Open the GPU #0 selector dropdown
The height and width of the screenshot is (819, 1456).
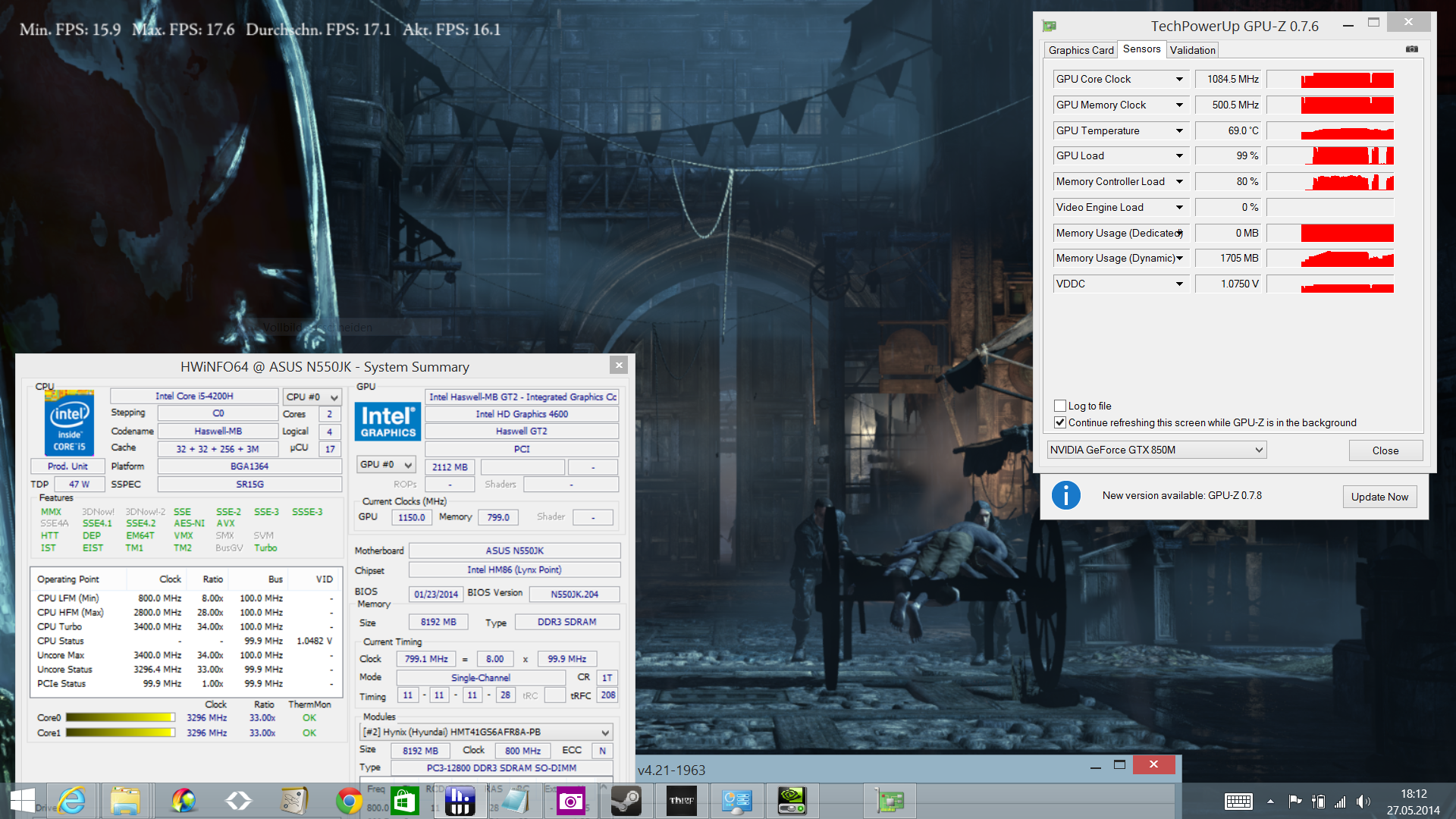pyautogui.click(x=386, y=464)
